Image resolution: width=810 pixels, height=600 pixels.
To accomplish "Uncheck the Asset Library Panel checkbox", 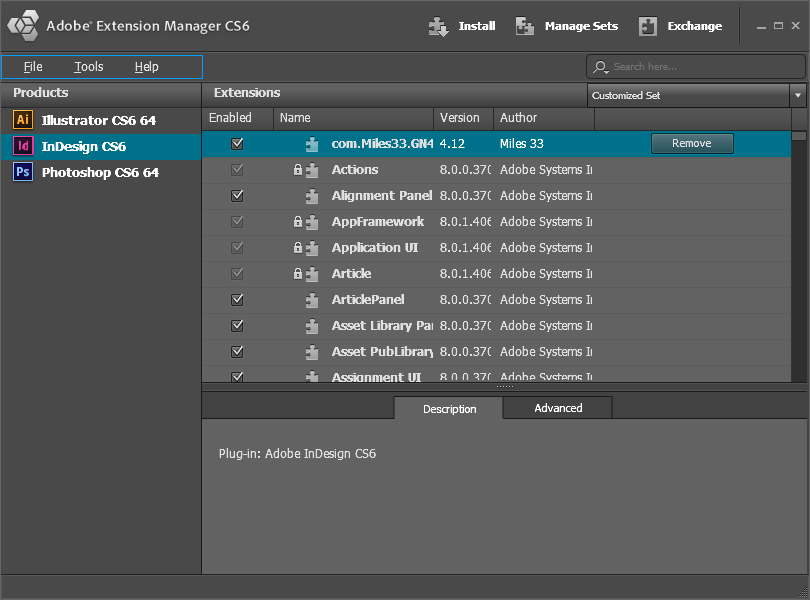I will (237, 326).
